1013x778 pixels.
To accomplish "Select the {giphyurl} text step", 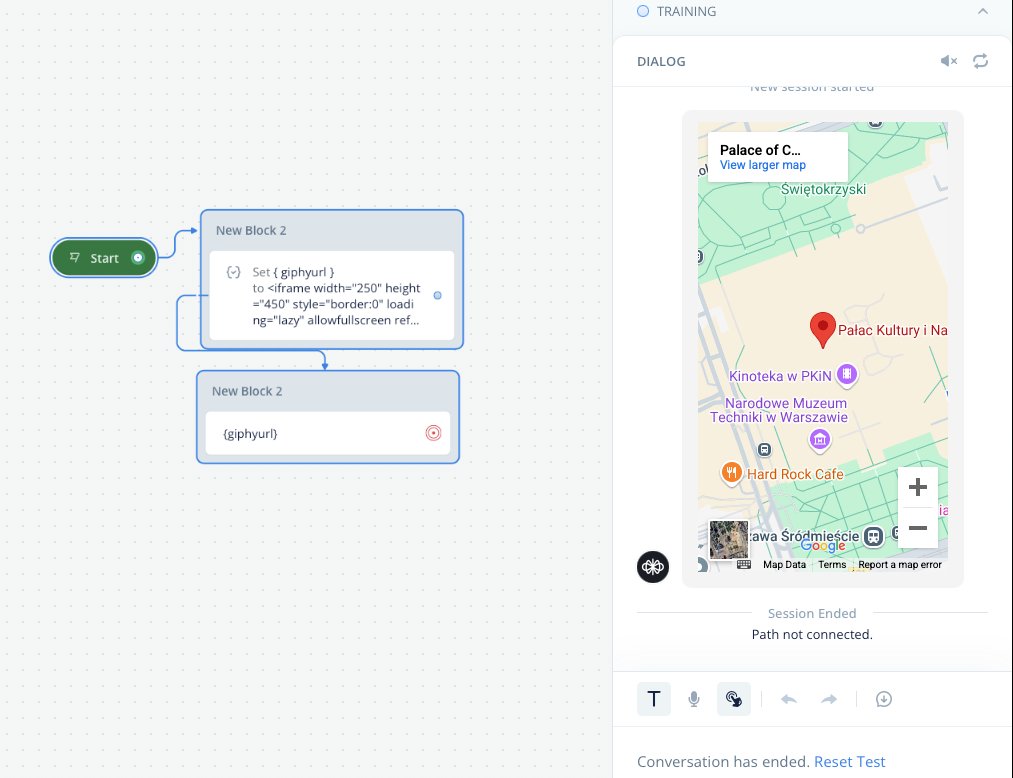I will click(328, 433).
